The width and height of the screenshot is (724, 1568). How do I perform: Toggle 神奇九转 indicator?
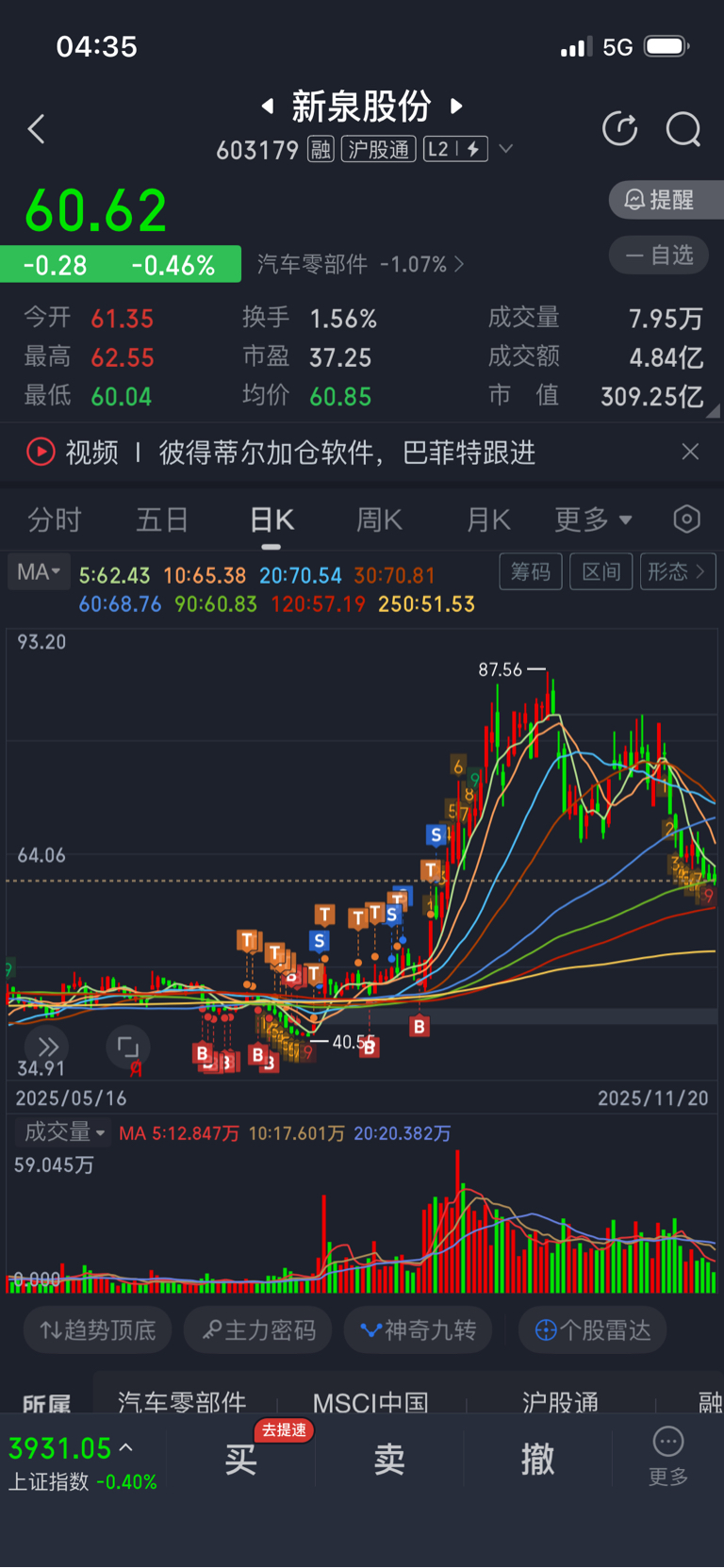419,1330
